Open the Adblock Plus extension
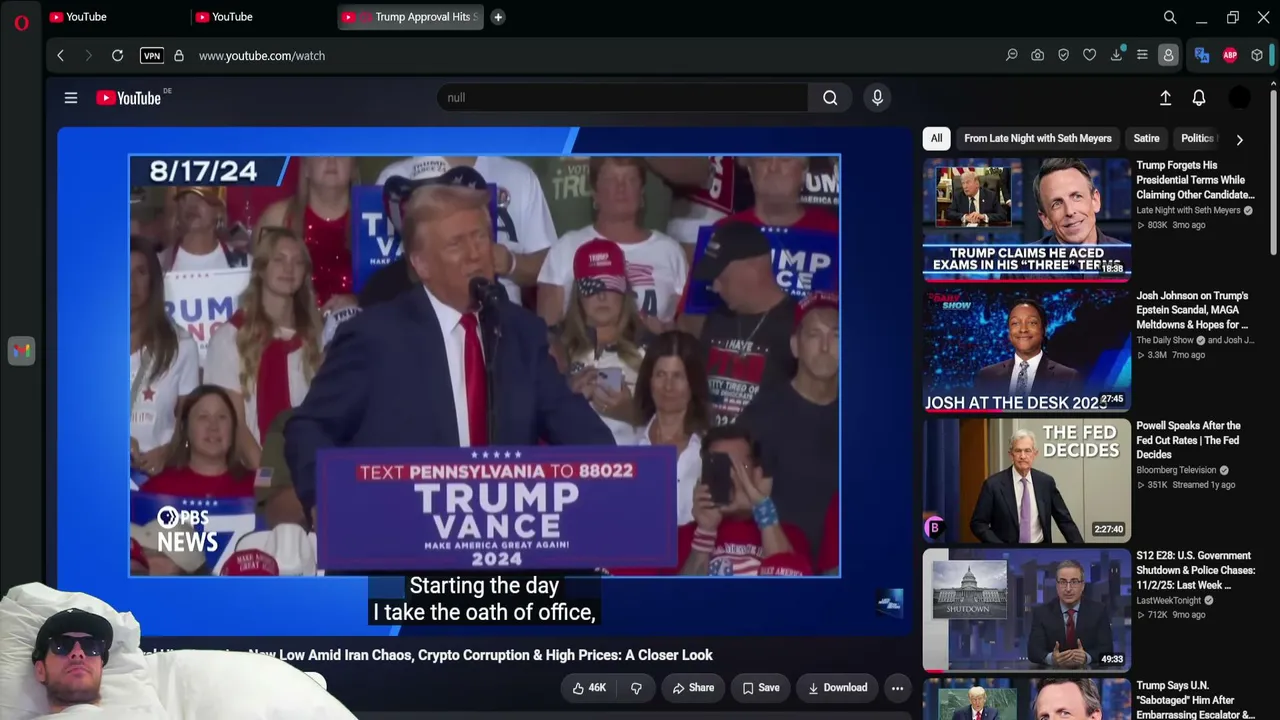The height and width of the screenshot is (720, 1280). pyautogui.click(x=1230, y=56)
